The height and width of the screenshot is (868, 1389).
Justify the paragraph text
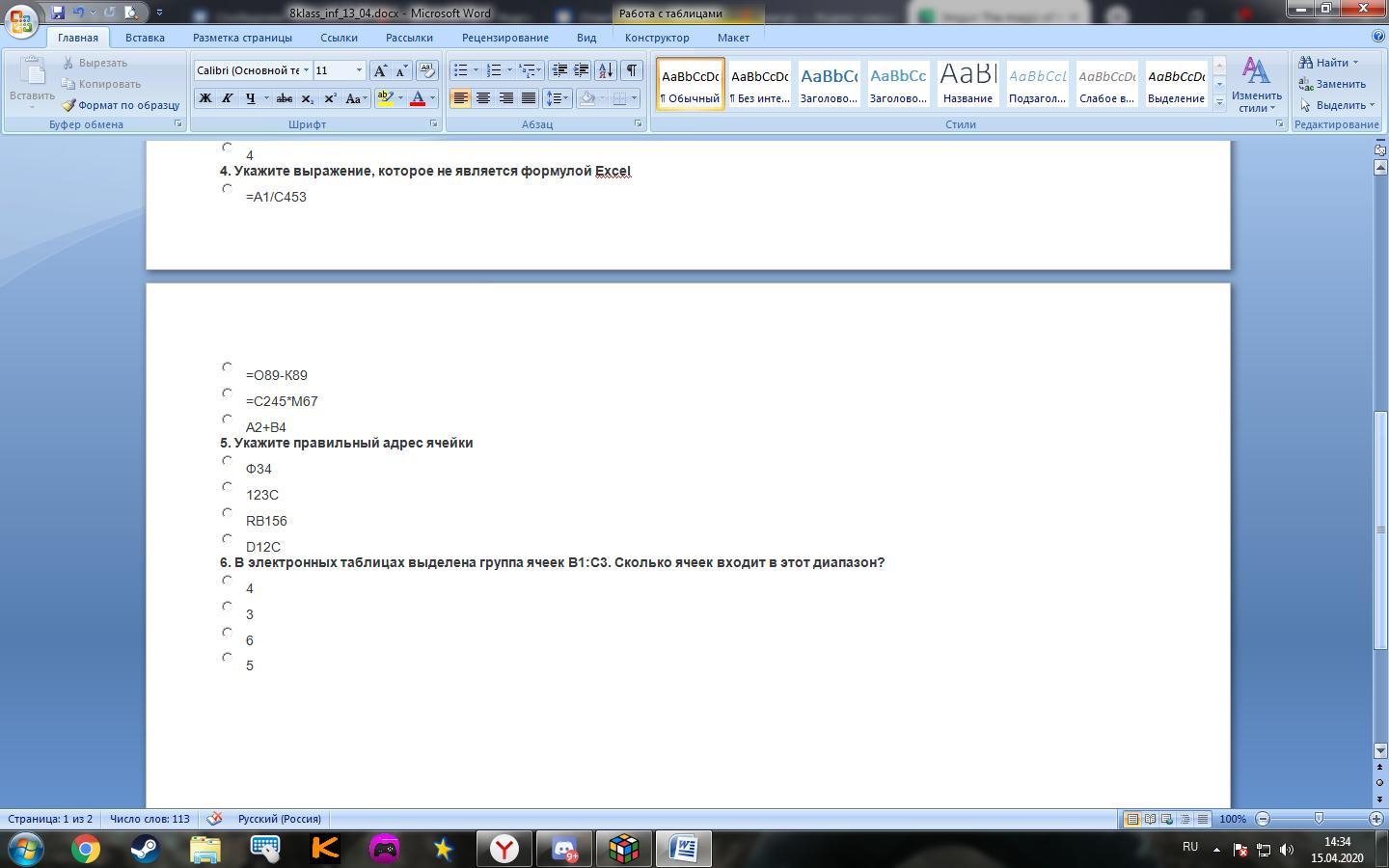529,98
